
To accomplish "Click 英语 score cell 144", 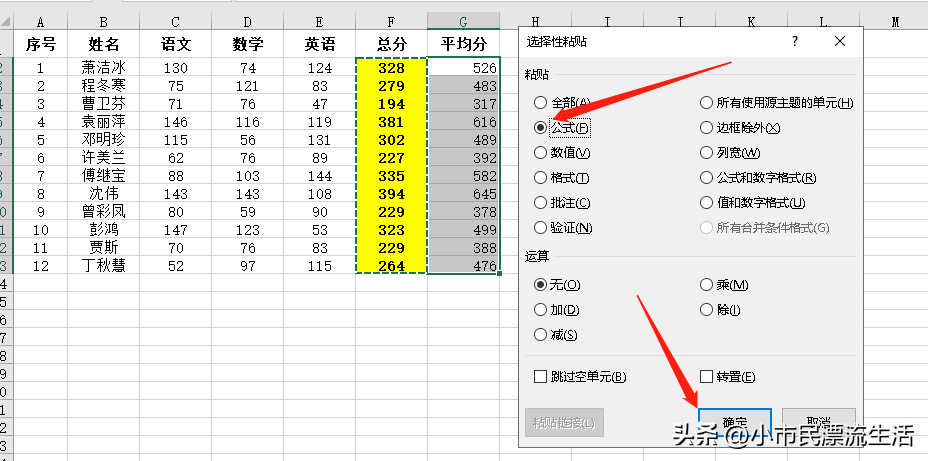I will pyautogui.click(x=320, y=176).
